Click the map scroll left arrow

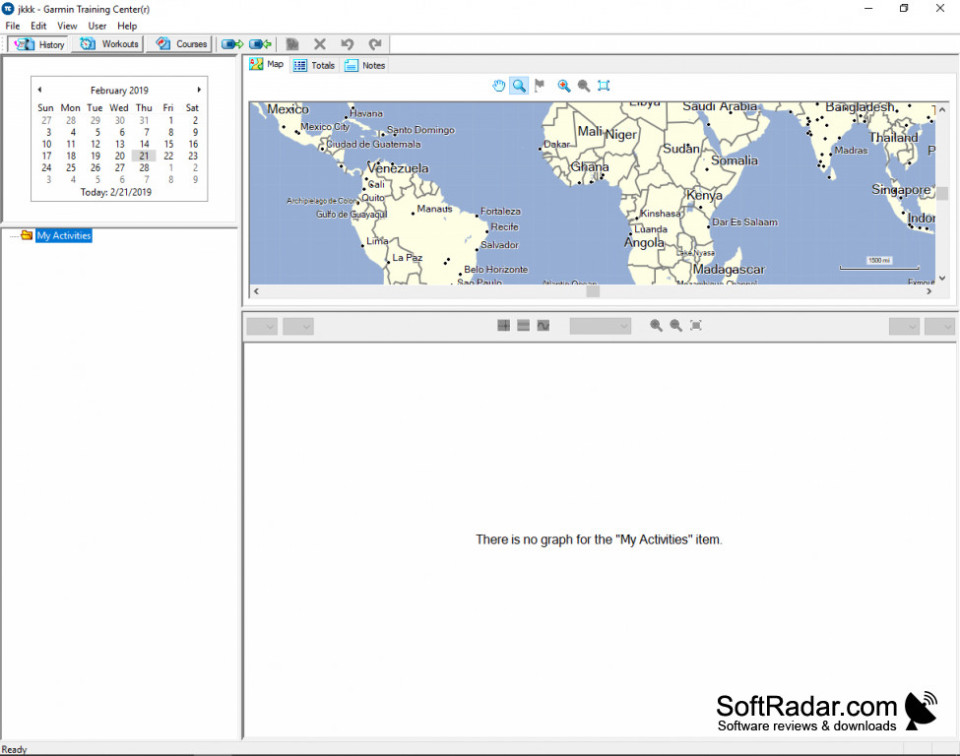tap(256, 291)
